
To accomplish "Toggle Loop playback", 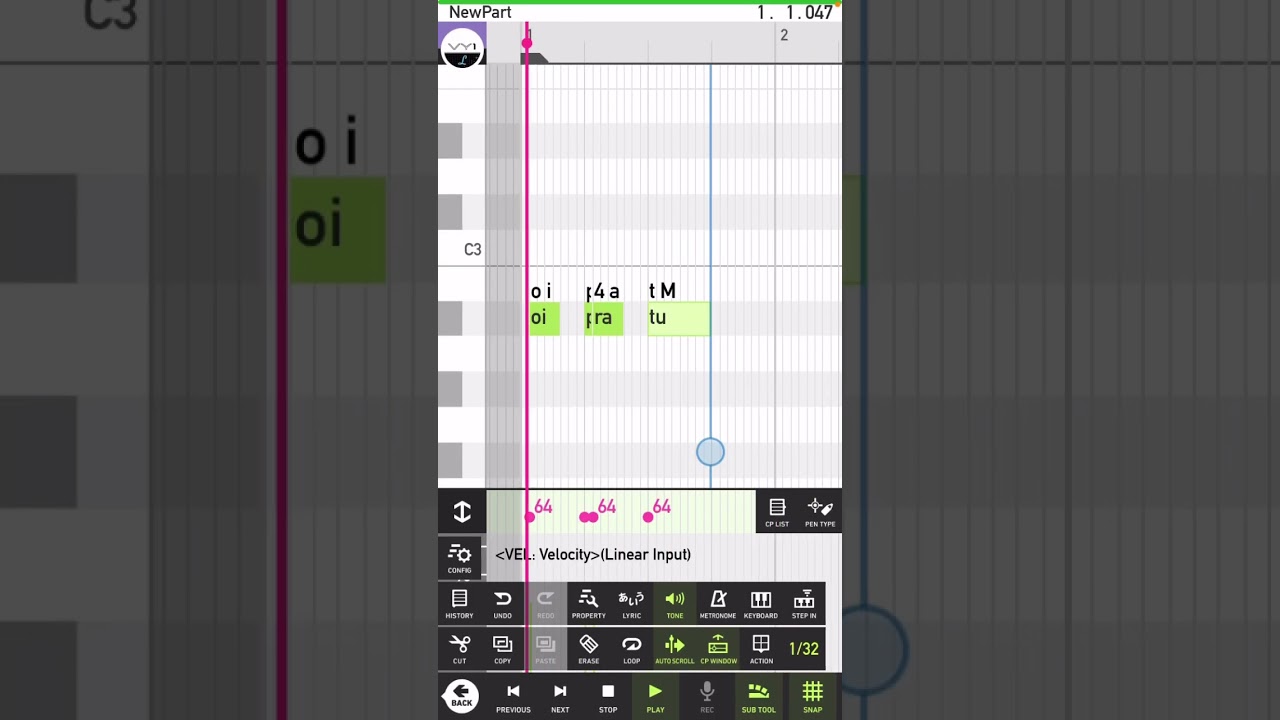I will point(631,649).
